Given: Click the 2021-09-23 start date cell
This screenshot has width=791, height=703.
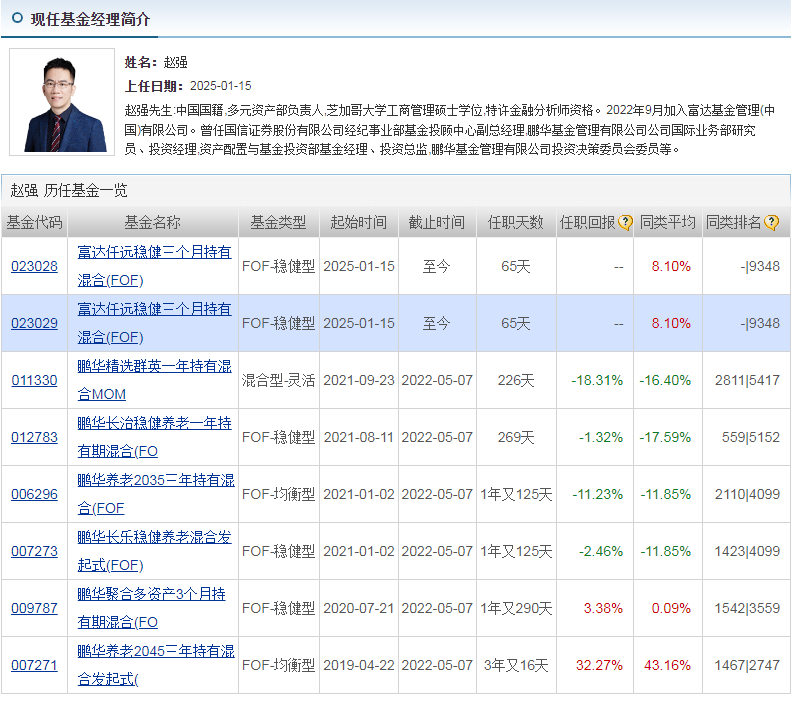Looking at the screenshot, I should (x=359, y=380).
